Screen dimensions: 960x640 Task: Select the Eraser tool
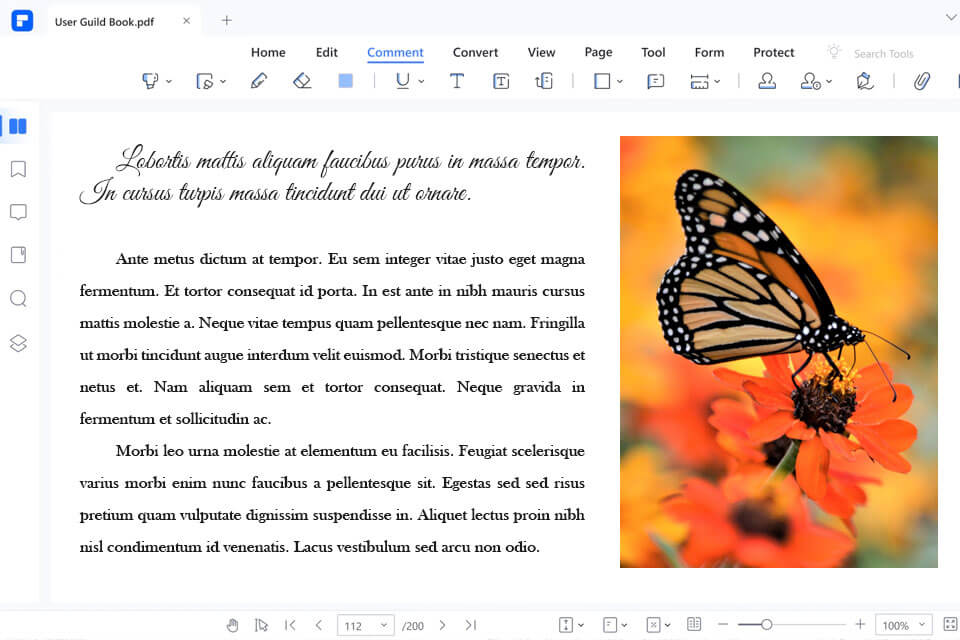[x=302, y=81]
